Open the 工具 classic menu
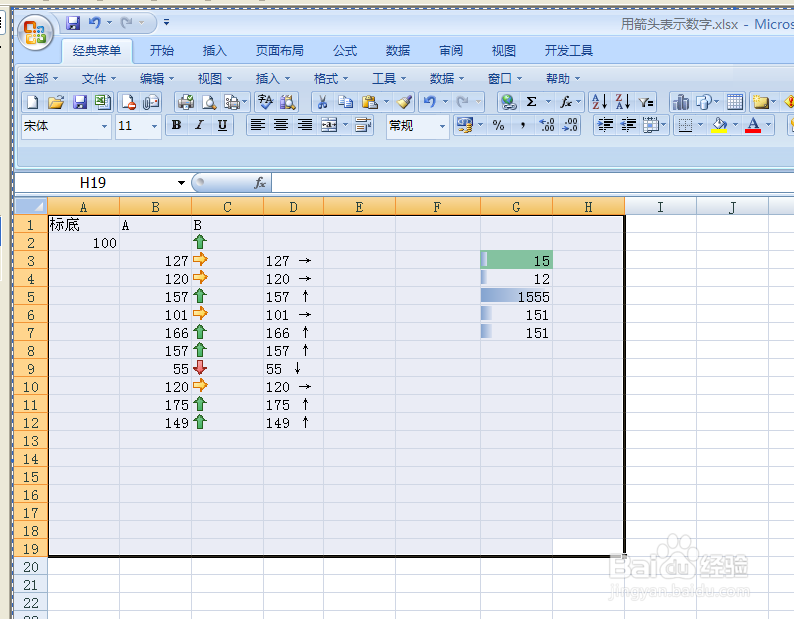 pos(389,79)
